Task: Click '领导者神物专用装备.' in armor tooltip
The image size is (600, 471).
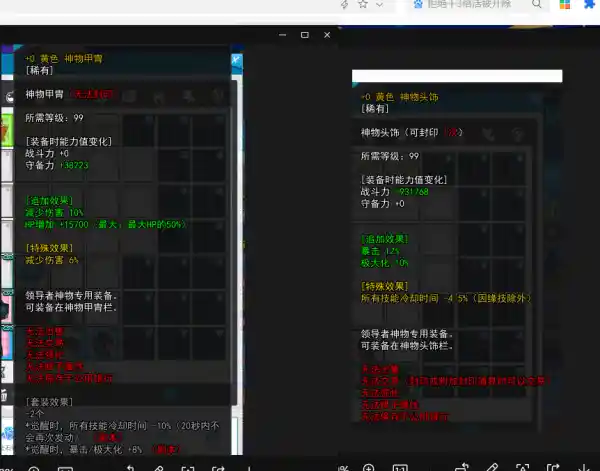Action: pos(71,295)
